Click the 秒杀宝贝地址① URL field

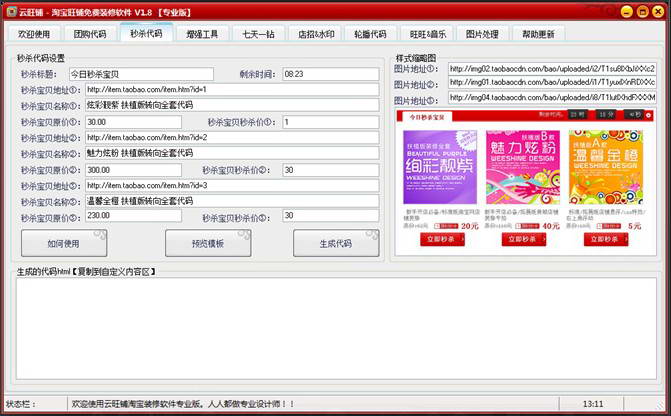pyautogui.click(x=232, y=89)
